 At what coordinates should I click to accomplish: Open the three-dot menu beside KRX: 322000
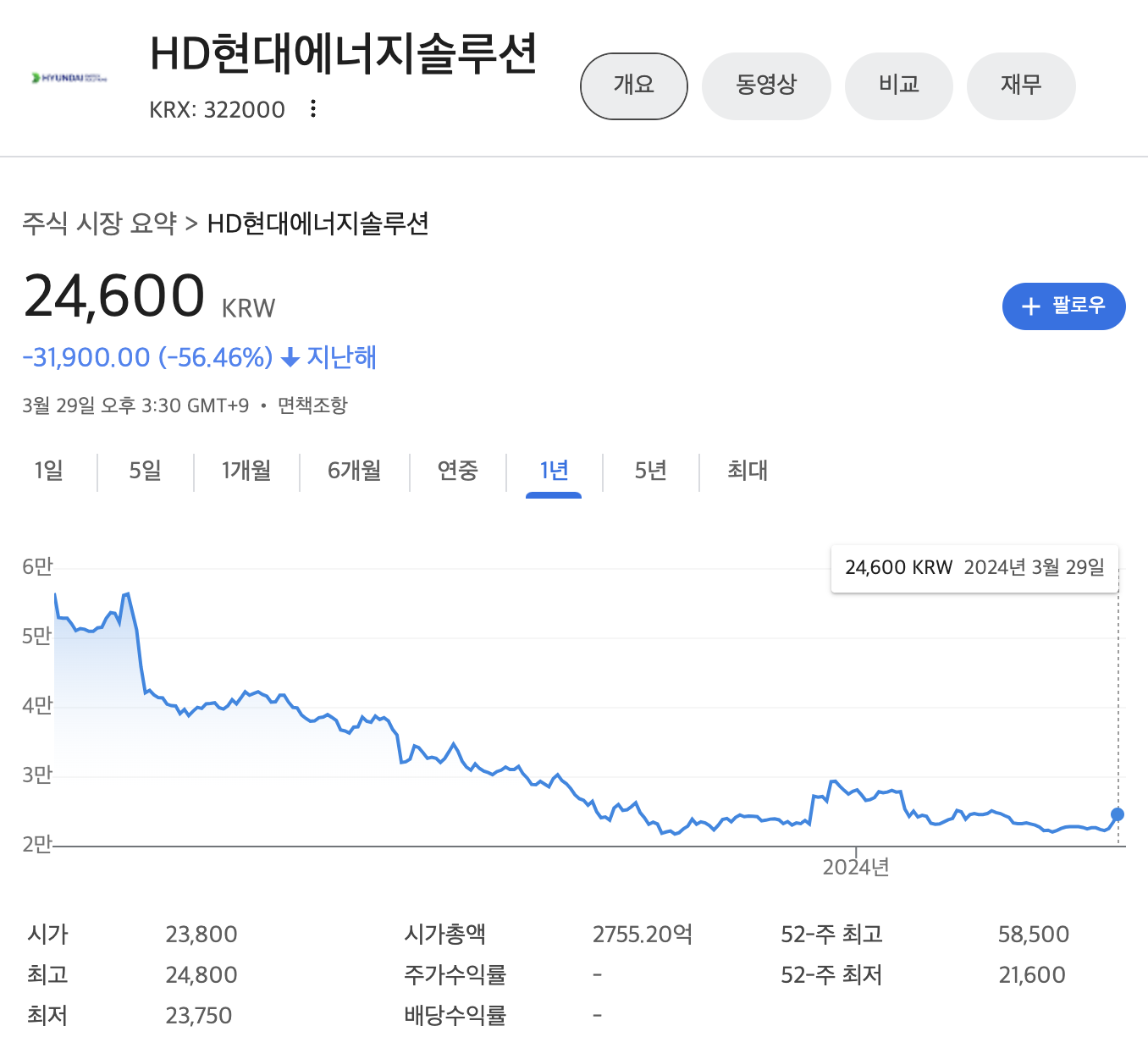[313, 108]
